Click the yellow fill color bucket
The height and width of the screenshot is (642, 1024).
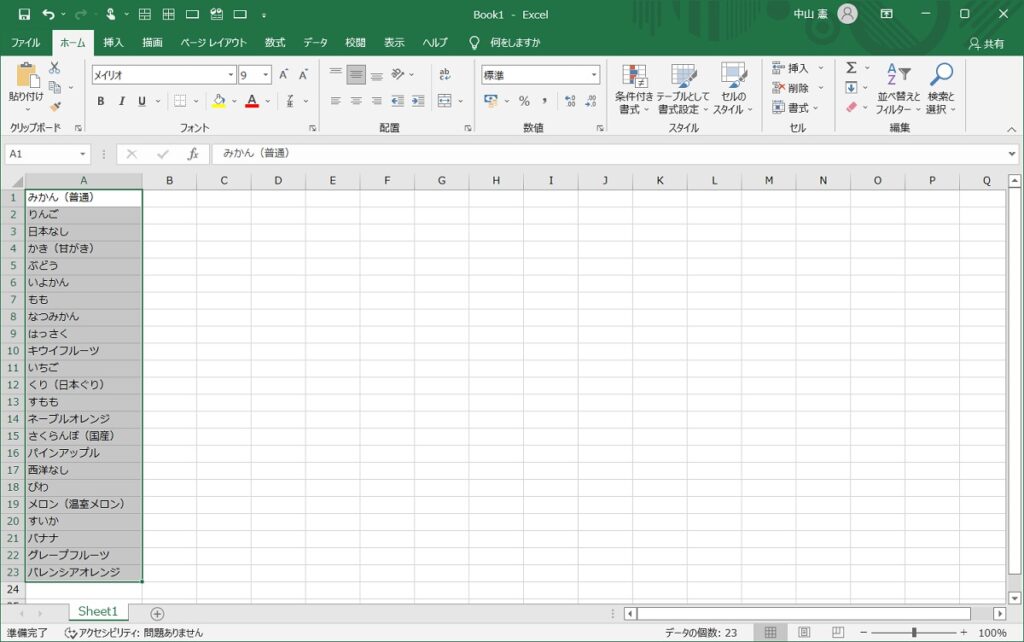click(219, 101)
